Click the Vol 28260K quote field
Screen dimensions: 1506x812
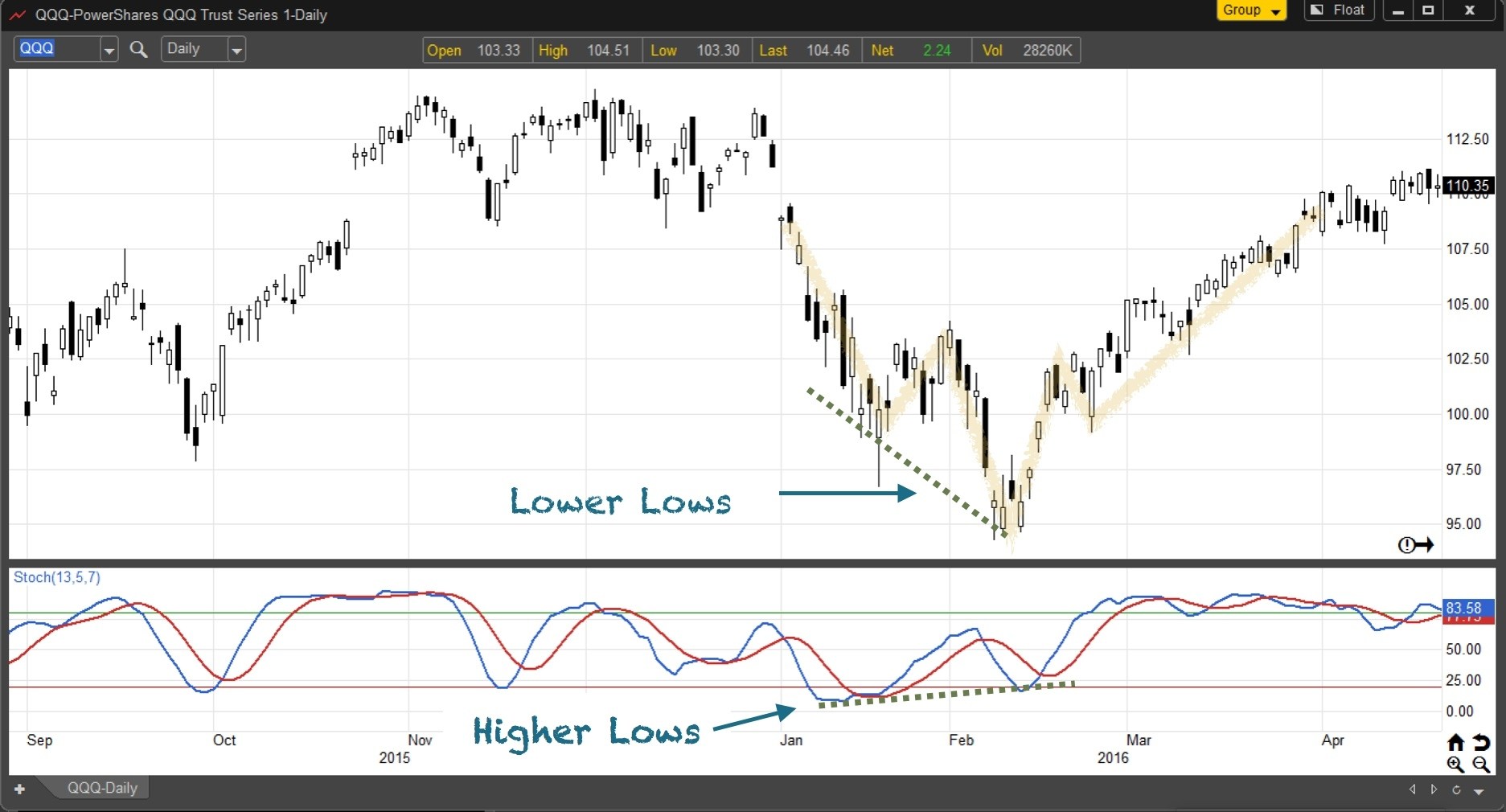coord(1027,51)
